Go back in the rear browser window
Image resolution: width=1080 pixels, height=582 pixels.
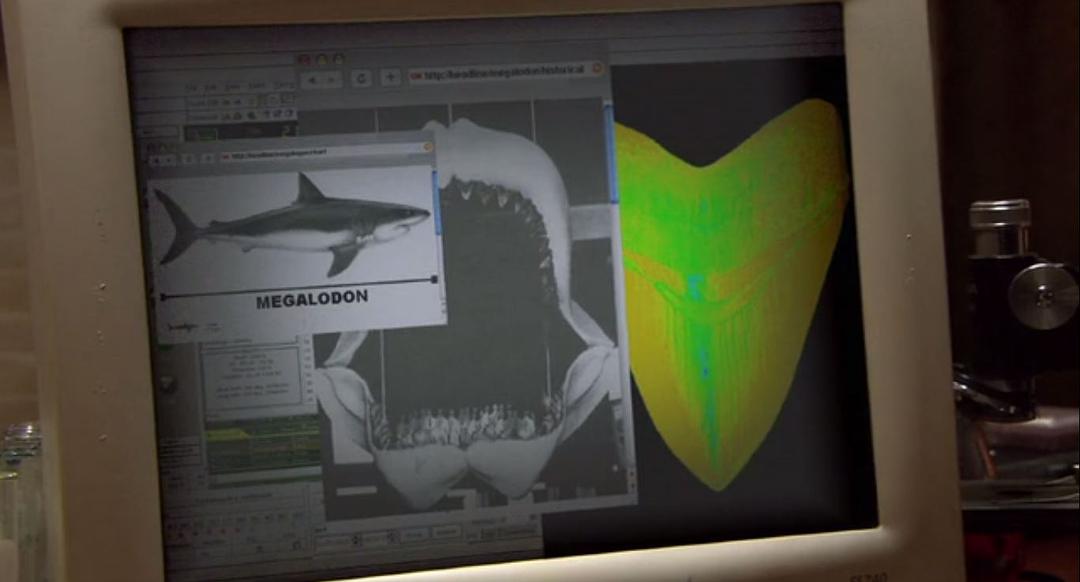point(311,79)
